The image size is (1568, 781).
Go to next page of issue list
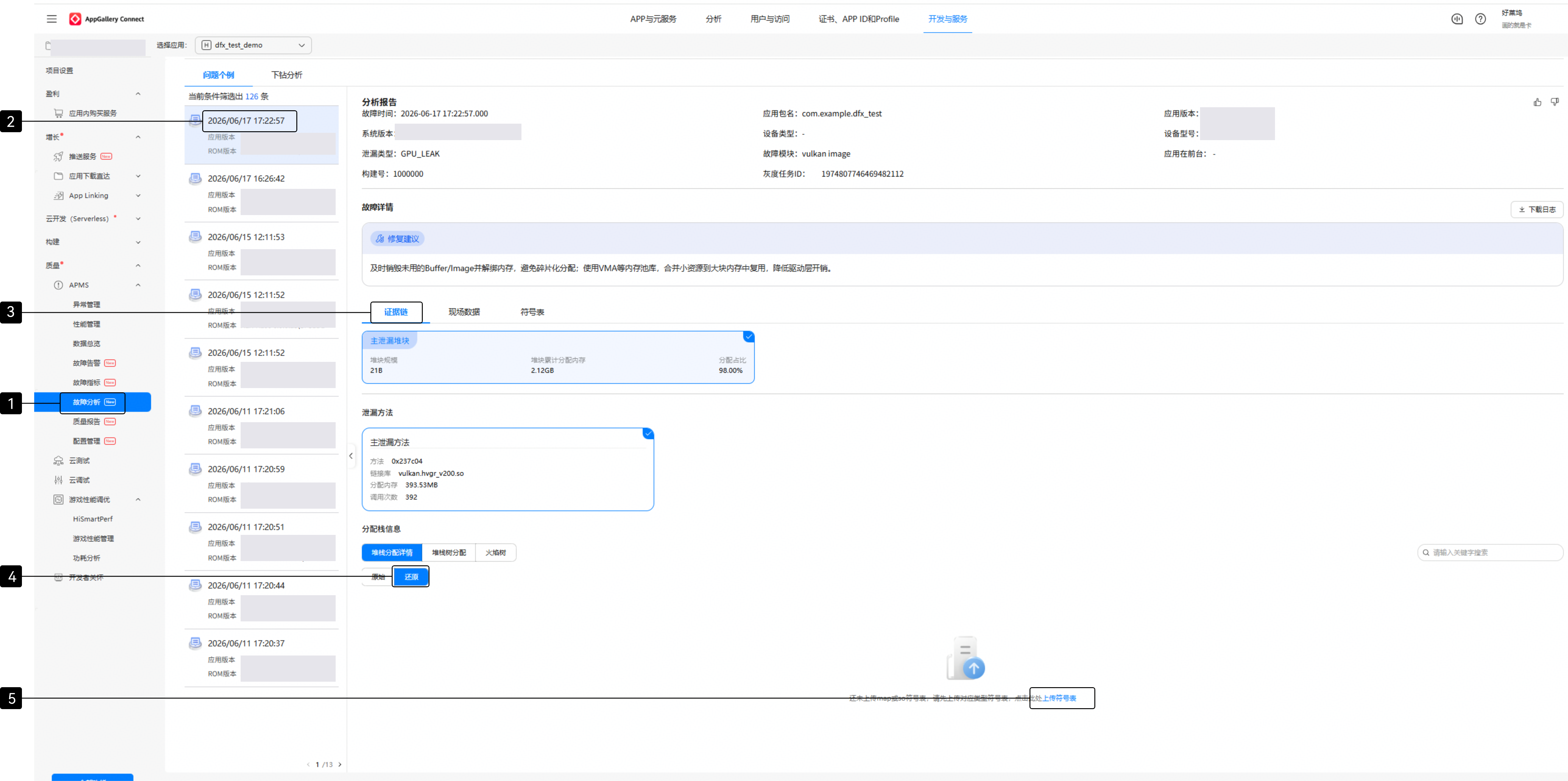340,765
